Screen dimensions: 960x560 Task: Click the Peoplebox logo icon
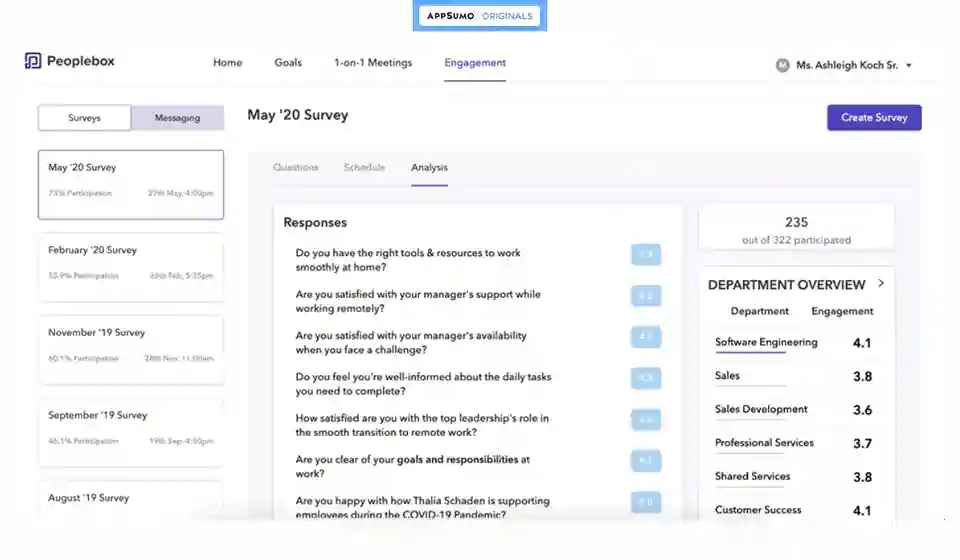[x=33, y=61]
